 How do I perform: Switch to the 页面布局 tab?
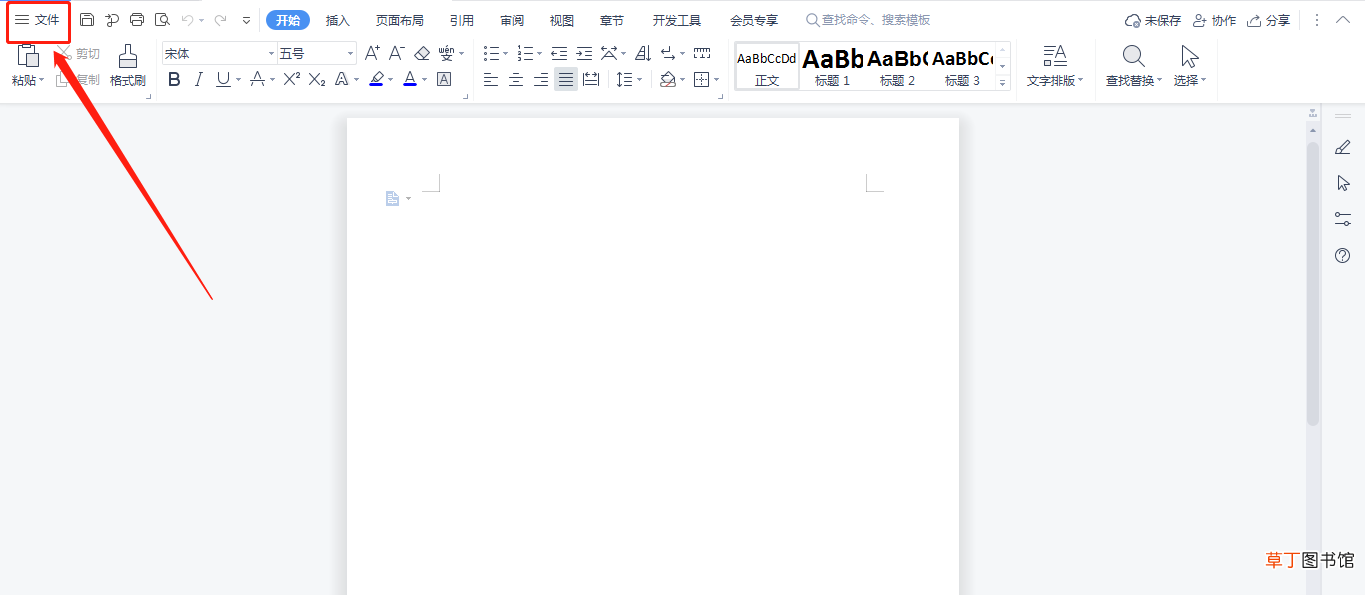400,20
